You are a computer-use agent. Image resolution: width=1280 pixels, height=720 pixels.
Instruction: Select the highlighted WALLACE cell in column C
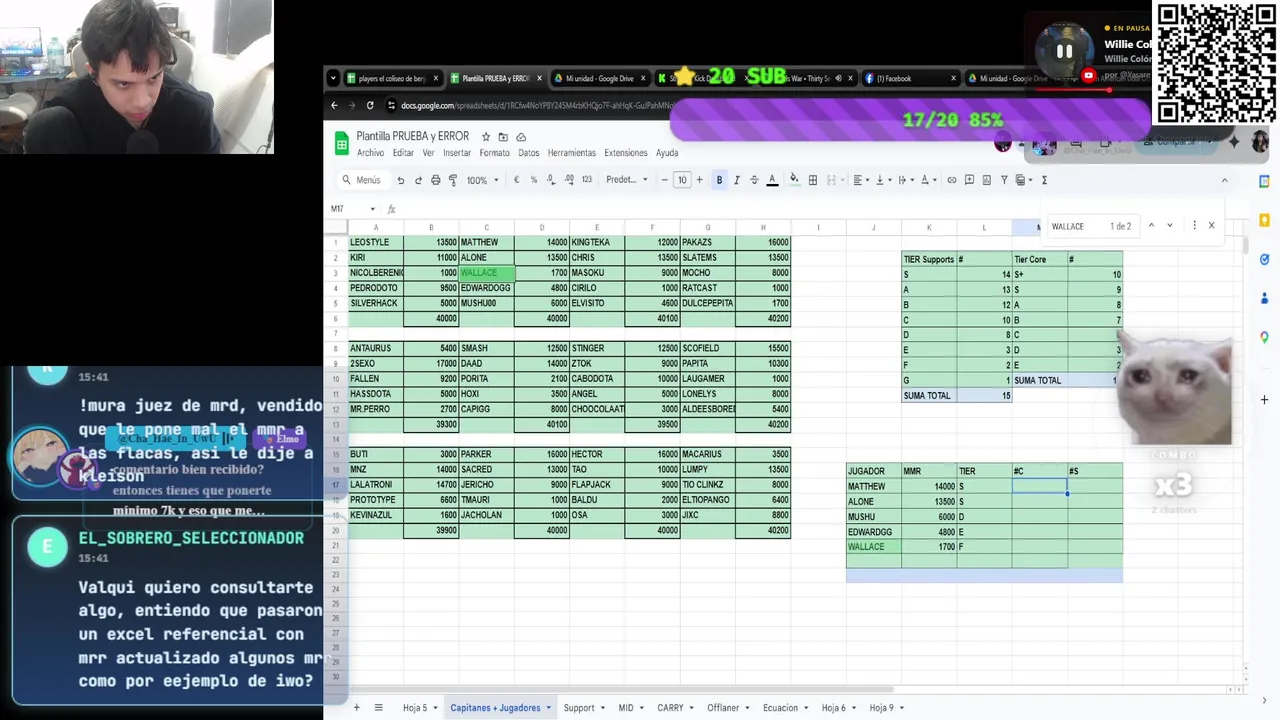[486, 273]
